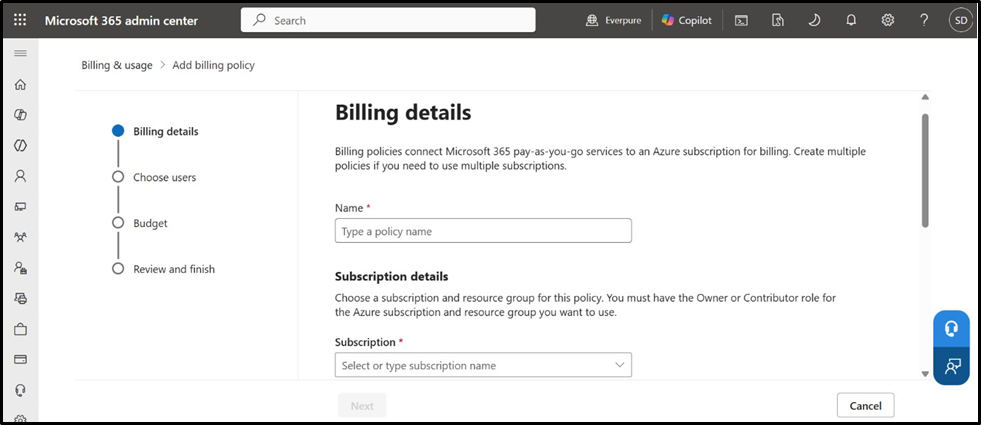This screenshot has height=425, width=981.
Task: Open Teams & groups sidebar icon
Action: pos(20,237)
